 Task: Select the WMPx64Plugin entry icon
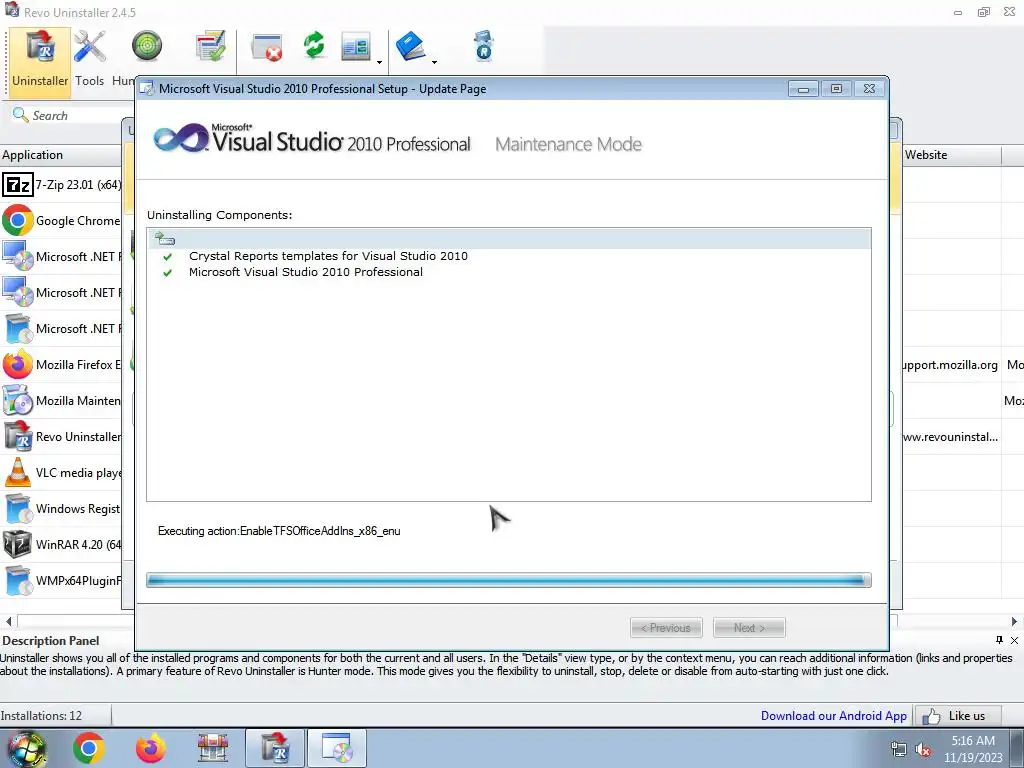(18, 580)
